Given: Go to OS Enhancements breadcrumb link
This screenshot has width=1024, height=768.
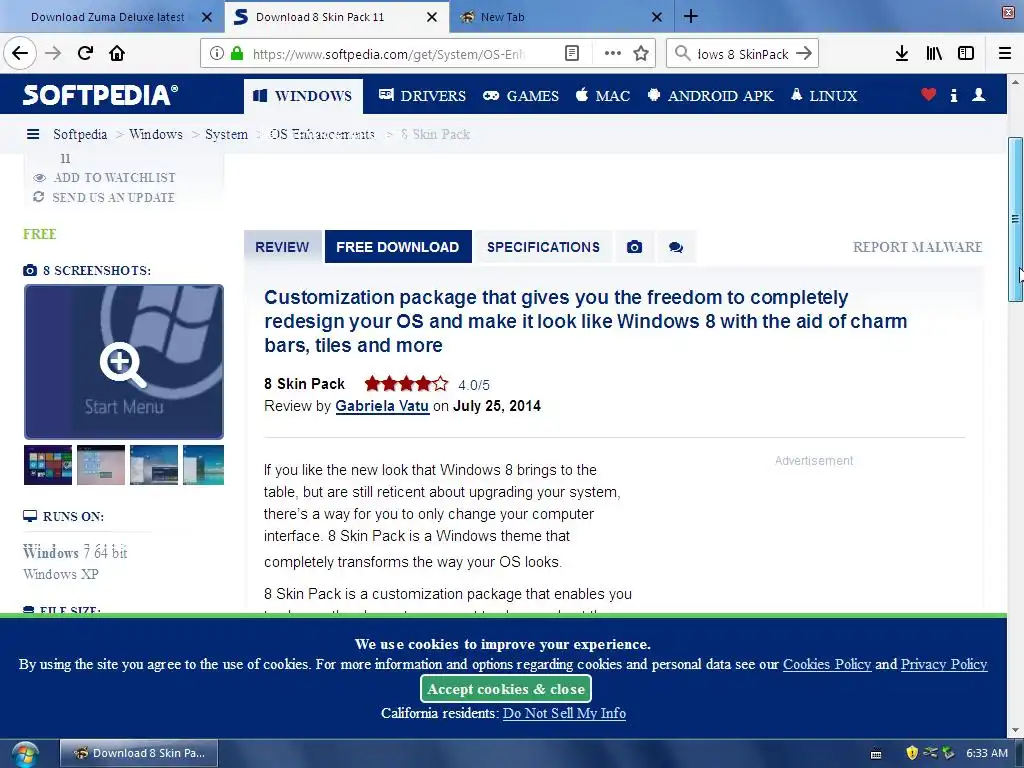Looking at the screenshot, I should (322, 134).
